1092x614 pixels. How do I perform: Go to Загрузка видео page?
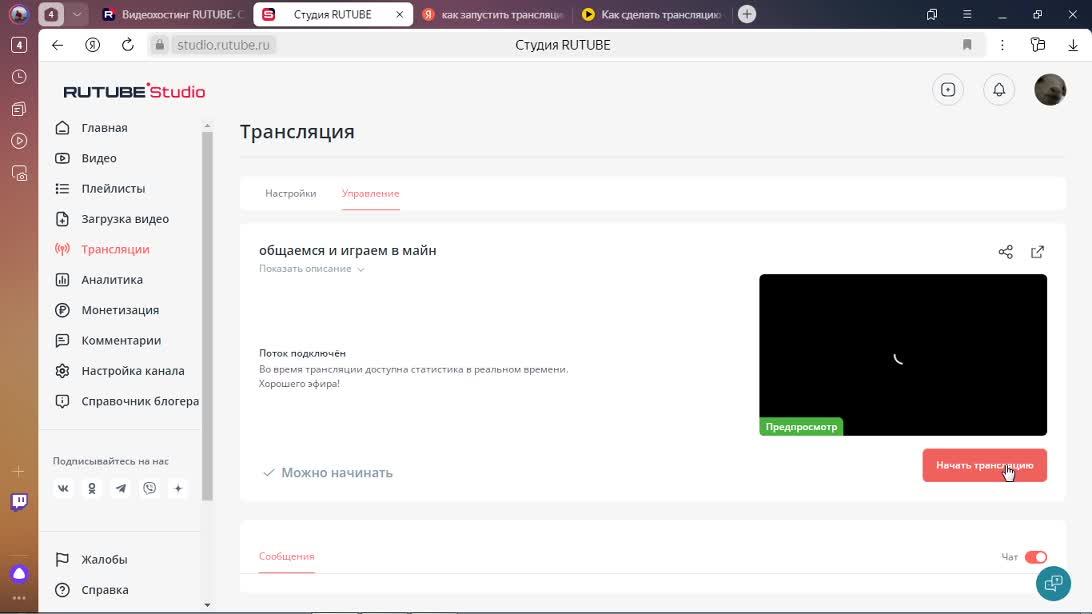125,219
